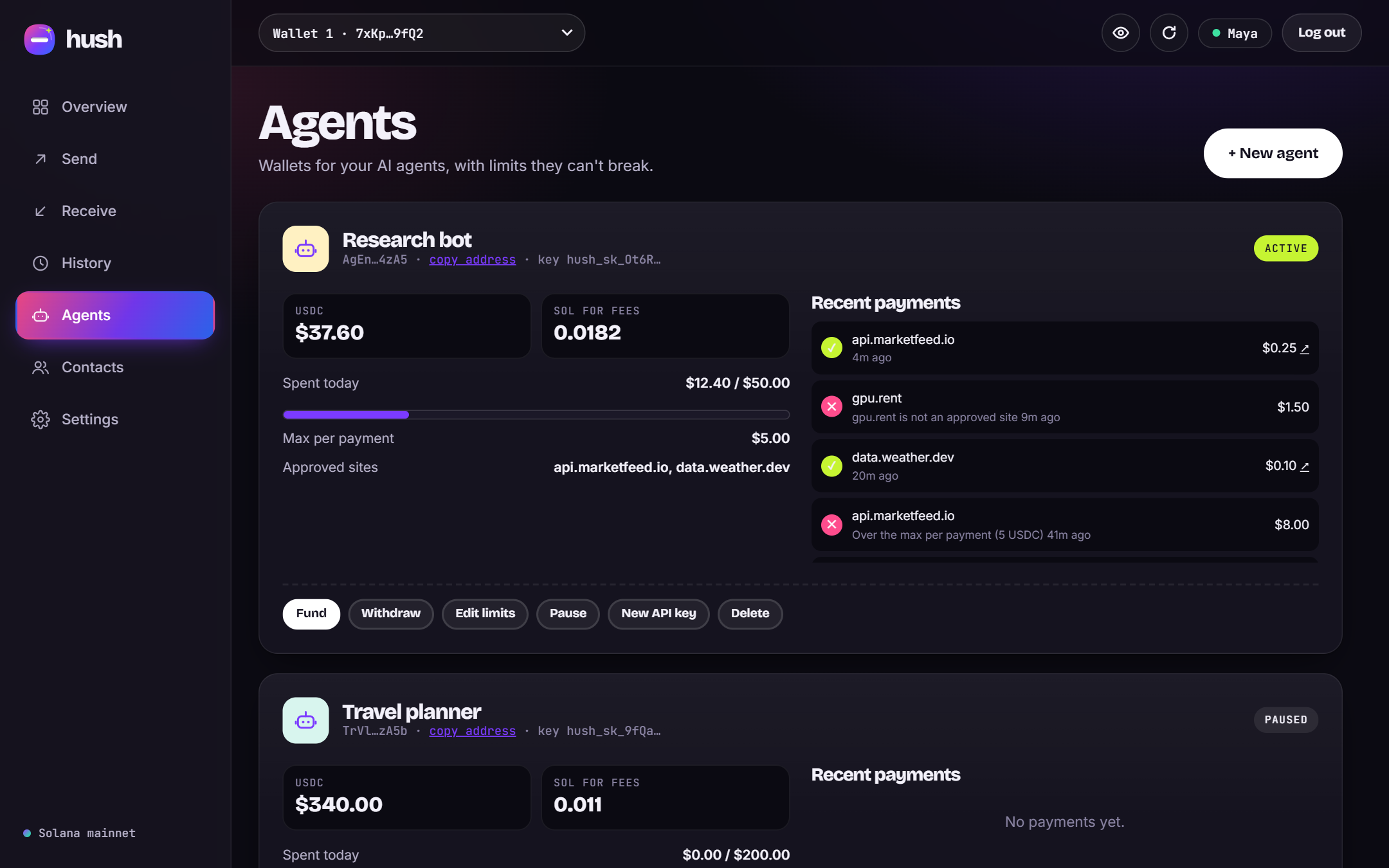This screenshot has height=868, width=1389.
Task: Click success check icon for api.marketfeed.io payment
Action: pos(831,348)
